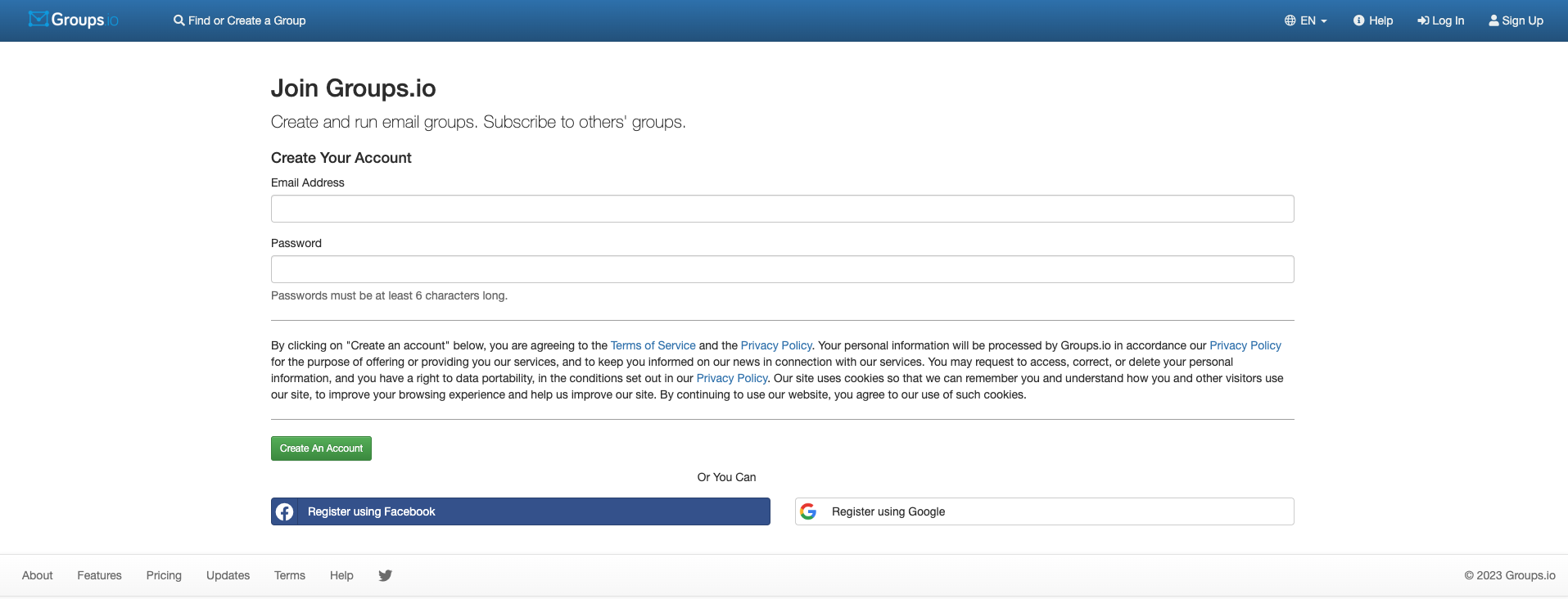
Task: Open the Twitter bird link in footer
Action: tap(385, 575)
